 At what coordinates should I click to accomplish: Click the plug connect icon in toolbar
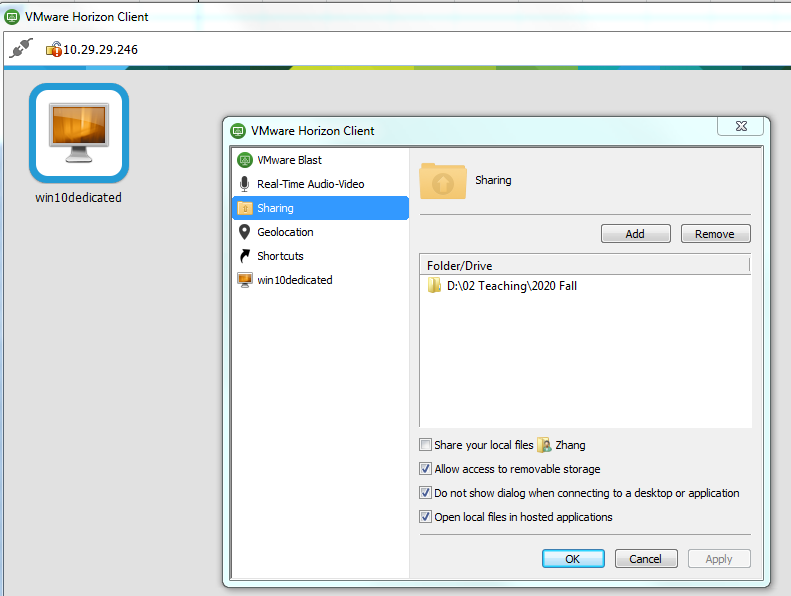coord(21,48)
